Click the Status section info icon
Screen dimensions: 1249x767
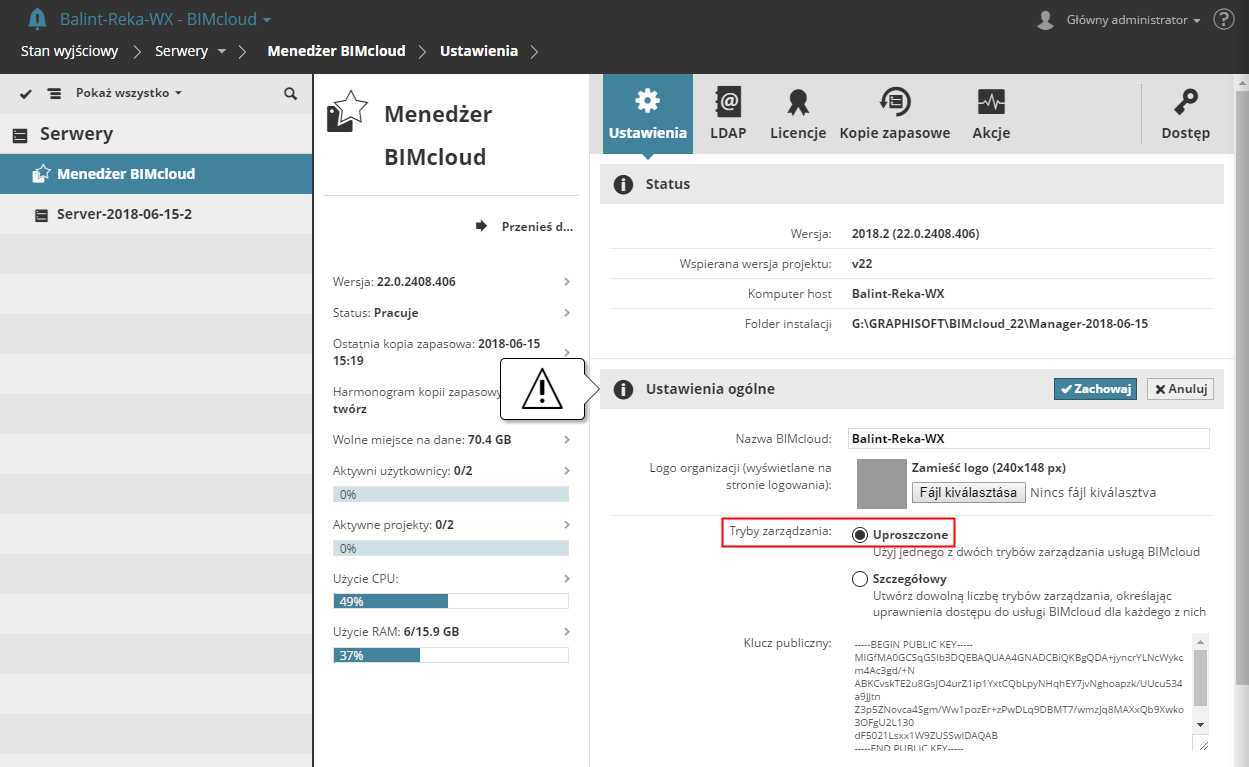[x=623, y=184]
